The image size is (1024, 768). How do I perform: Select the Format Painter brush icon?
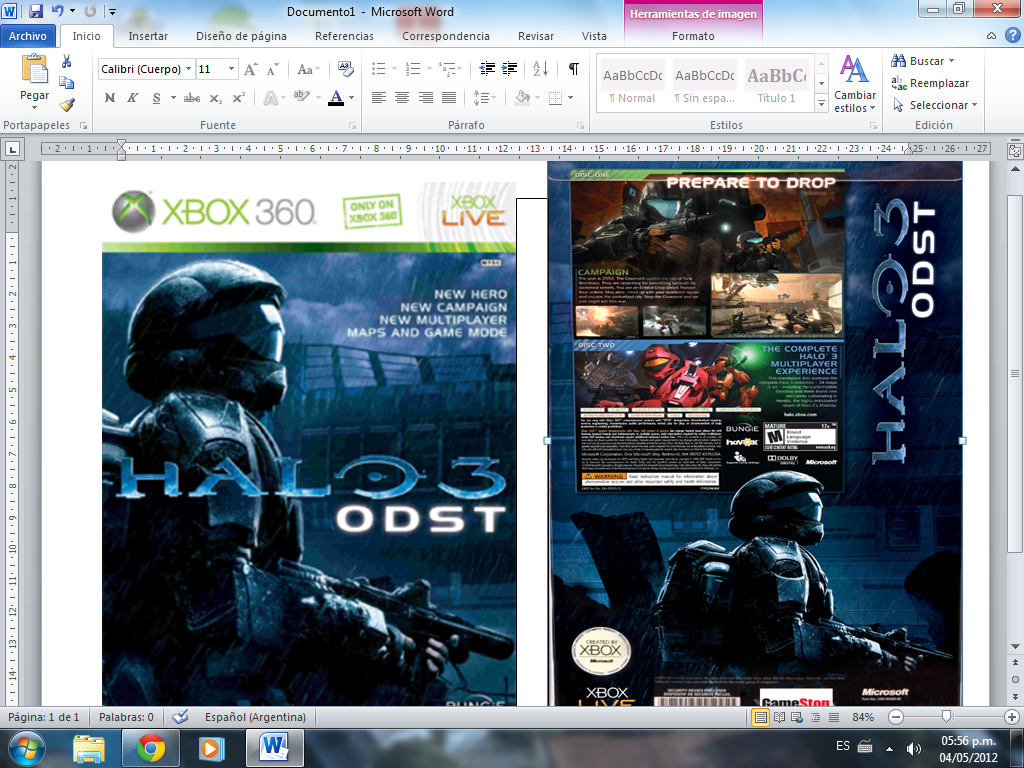(67, 104)
